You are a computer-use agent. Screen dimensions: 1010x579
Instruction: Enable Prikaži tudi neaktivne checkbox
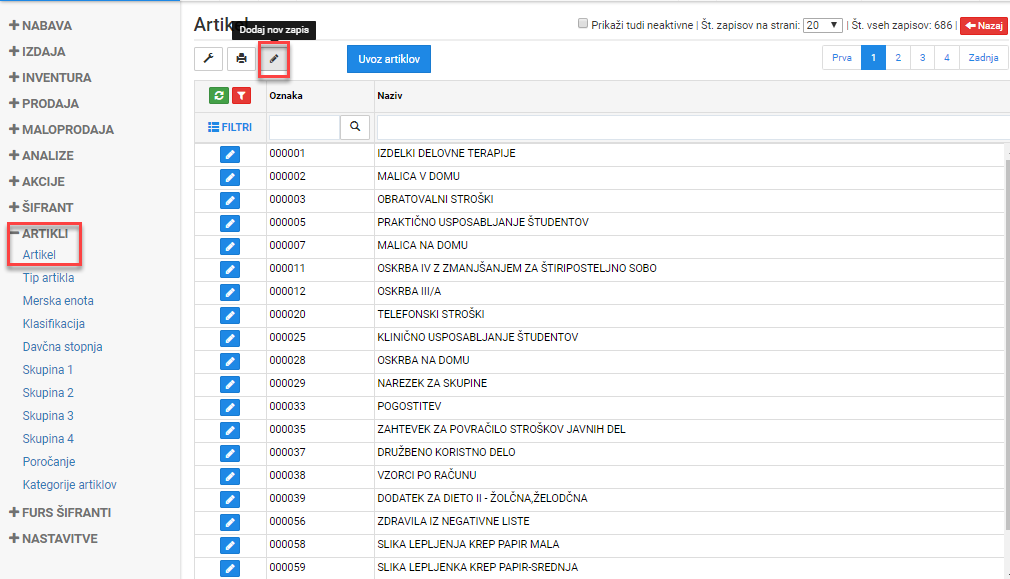click(x=583, y=24)
